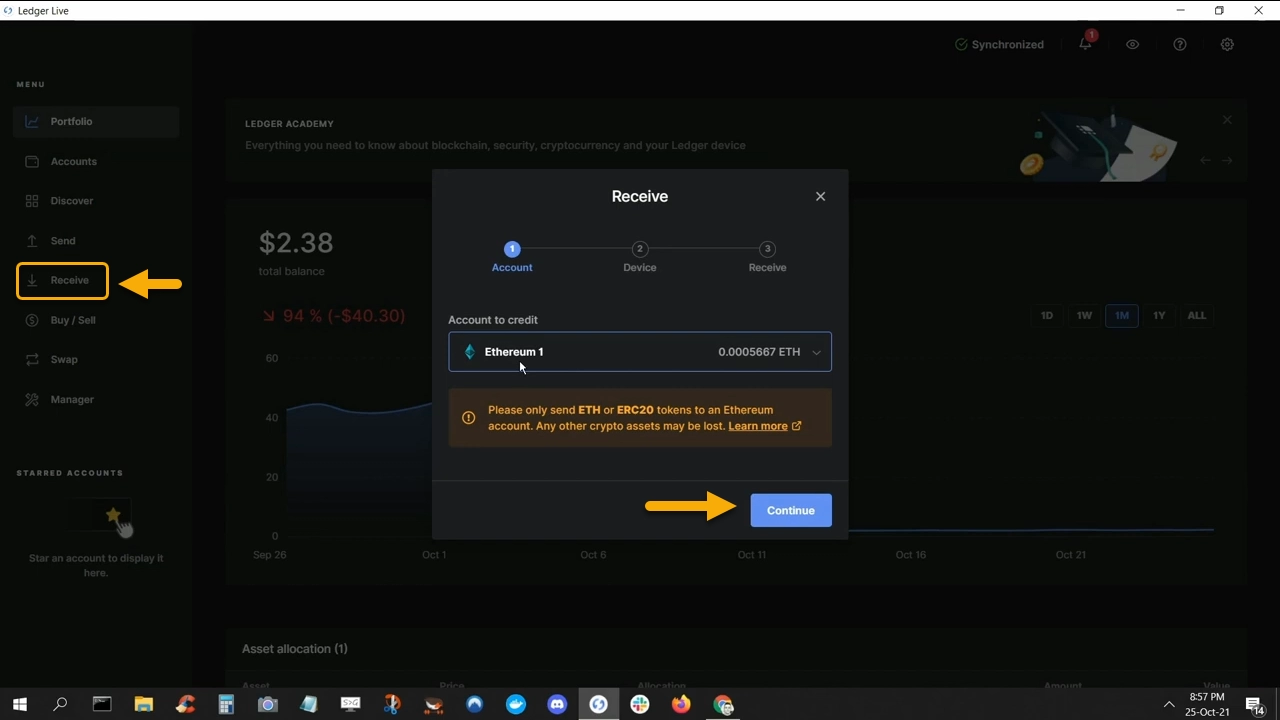Viewport: 1280px width, 720px height.
Task: Select Receive in the sidebar menu
Action: pos(62,280)
